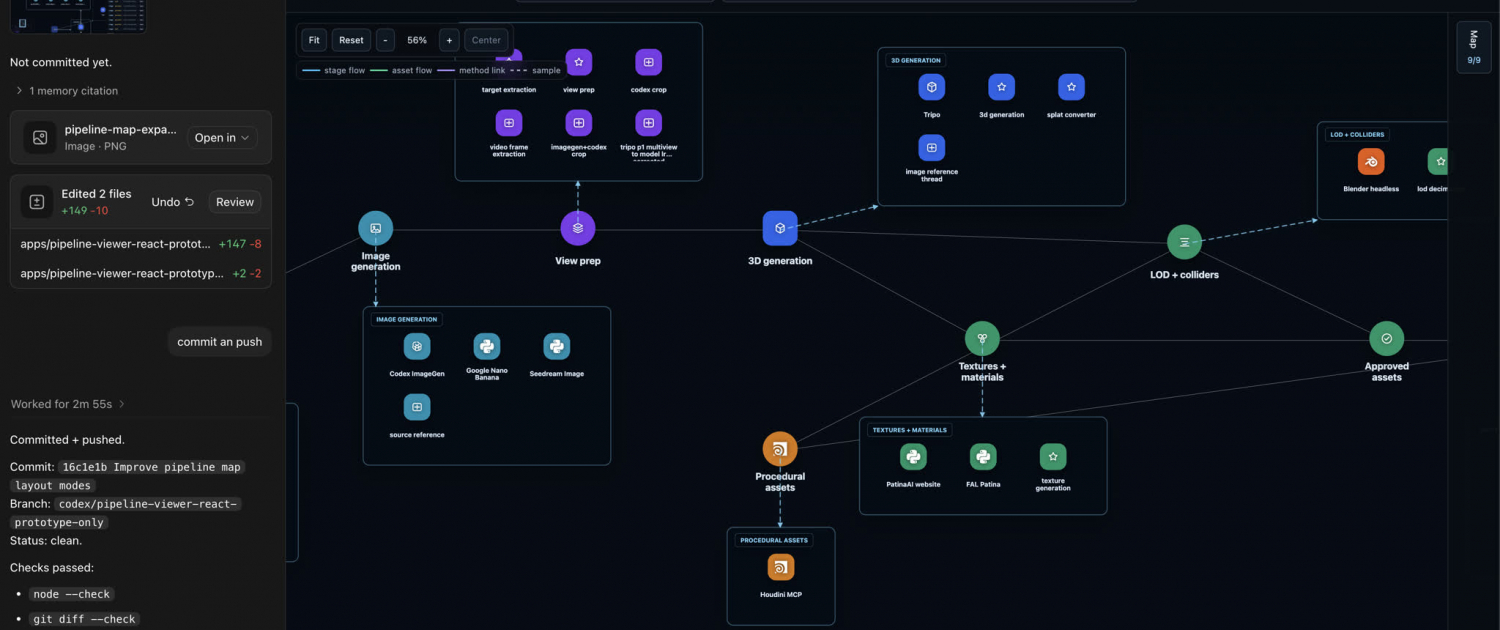This screenshot has height=630, width=1500.
Task: Click the 'method link' legend entry
Action: point(471,71)
